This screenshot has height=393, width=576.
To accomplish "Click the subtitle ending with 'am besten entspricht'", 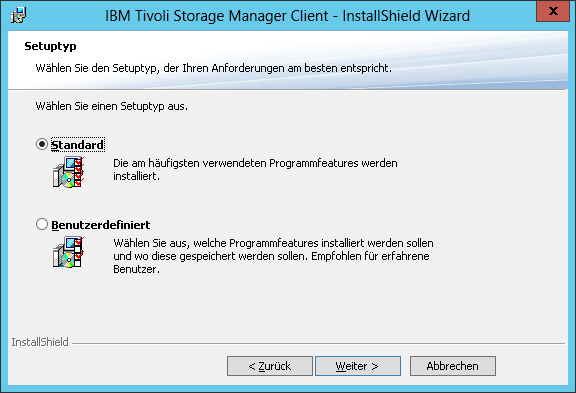I will (213, 68).
